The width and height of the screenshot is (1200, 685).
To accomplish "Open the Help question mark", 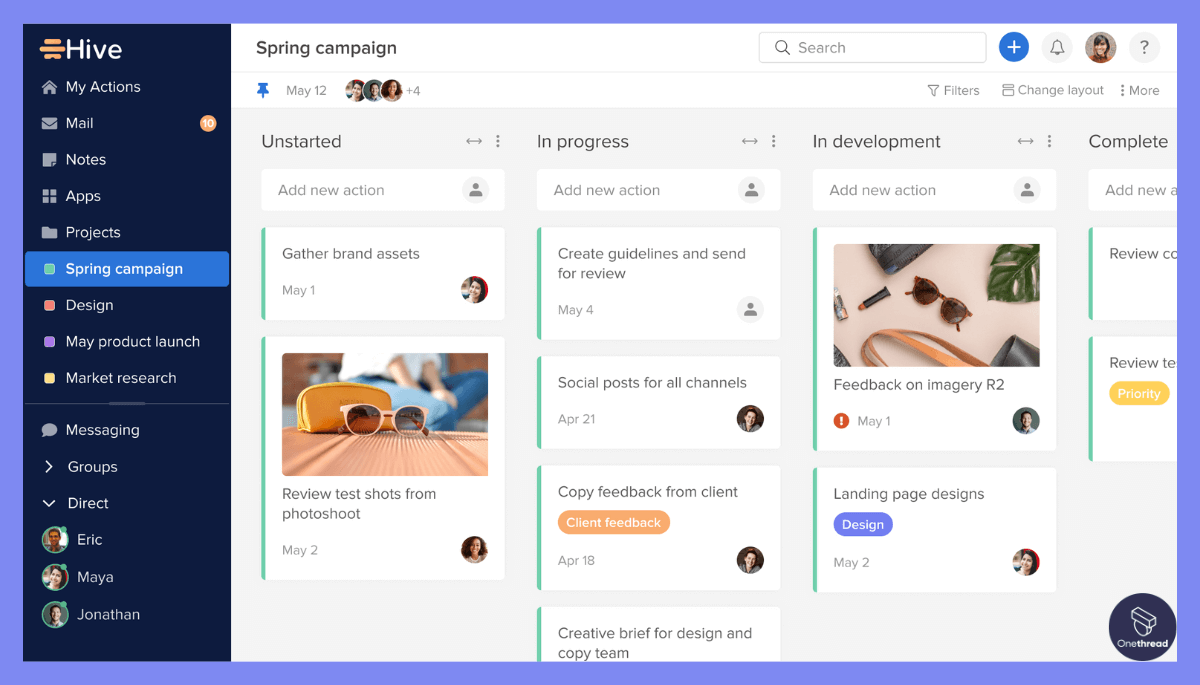I will click(1146, 47).
